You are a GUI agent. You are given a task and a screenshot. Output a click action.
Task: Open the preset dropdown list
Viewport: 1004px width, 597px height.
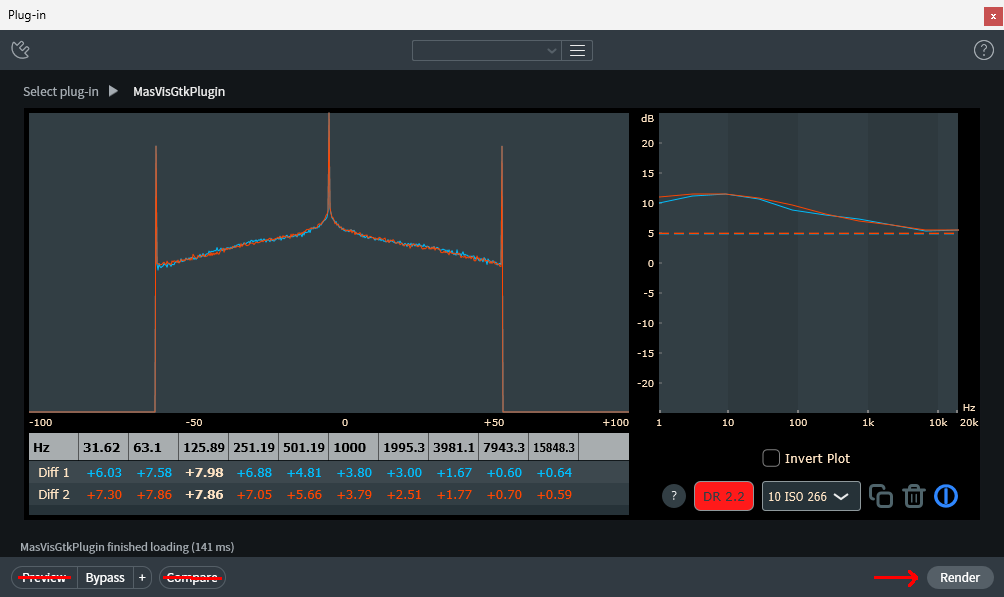click(487, 51)
